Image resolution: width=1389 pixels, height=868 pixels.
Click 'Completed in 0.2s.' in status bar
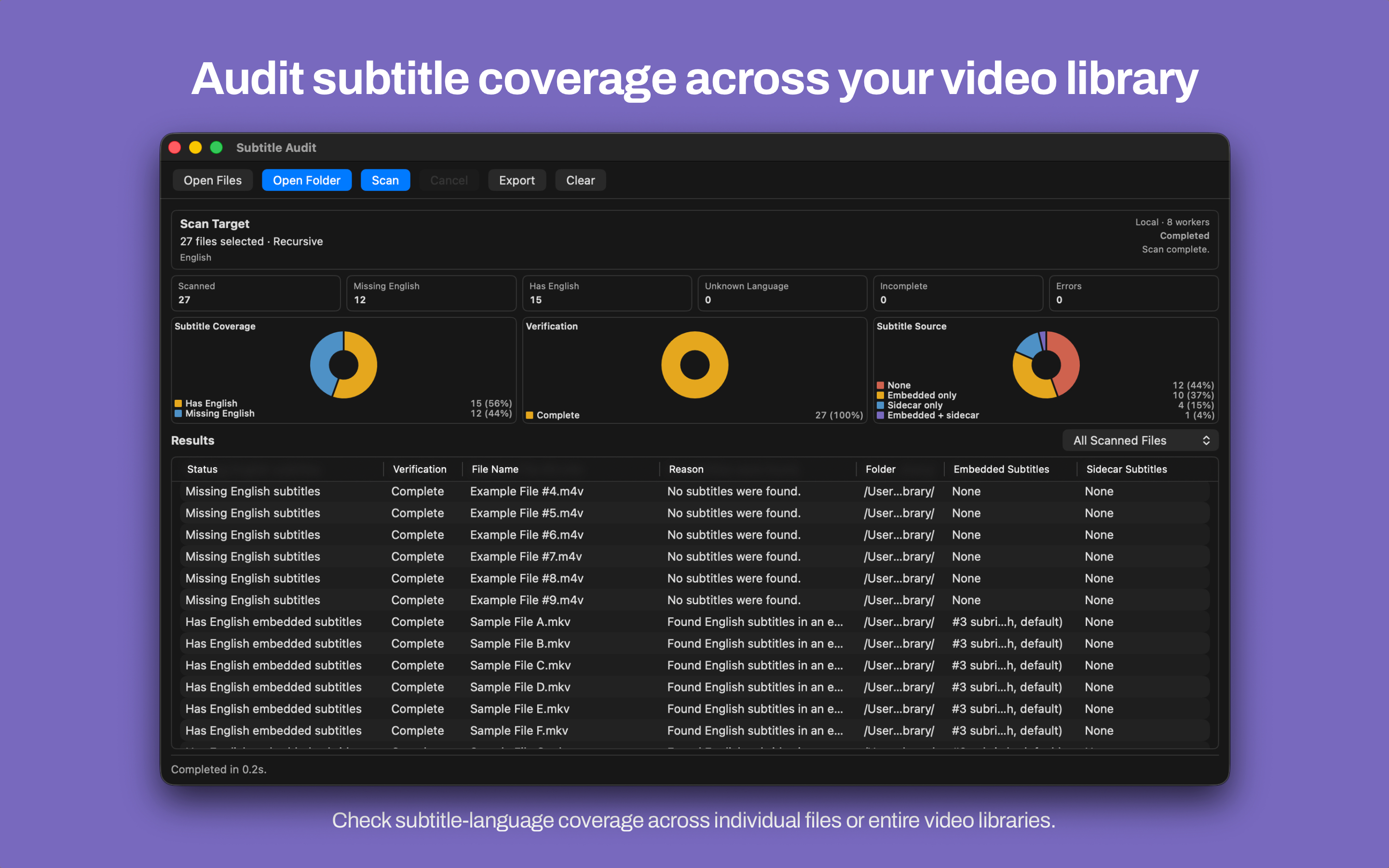[218, 769]
